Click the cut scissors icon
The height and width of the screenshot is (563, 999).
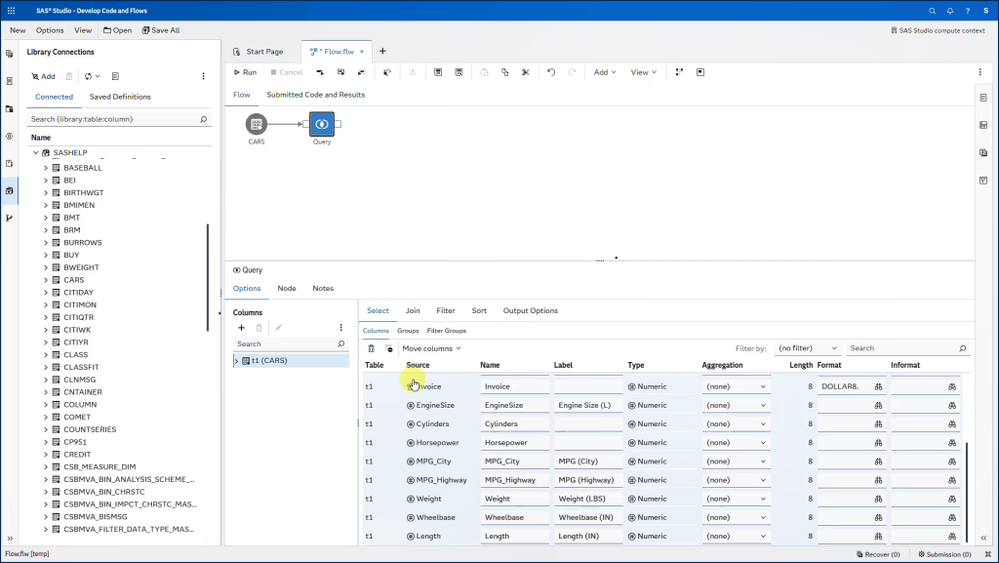526,73
